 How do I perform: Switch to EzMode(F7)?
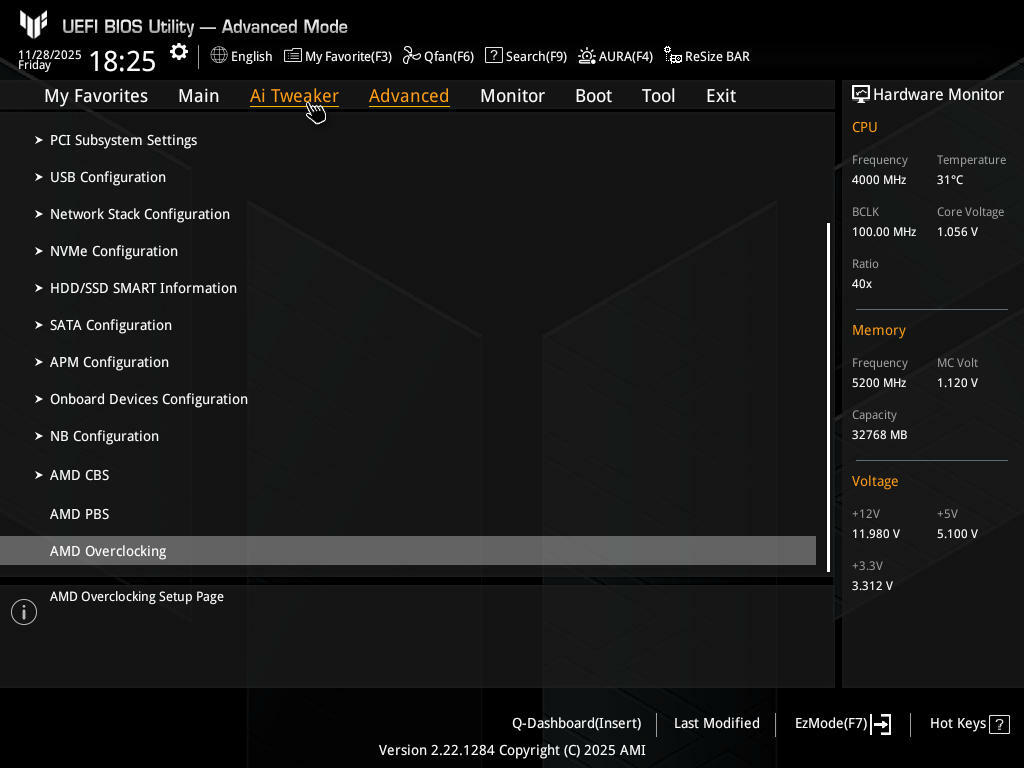[842, 724]
